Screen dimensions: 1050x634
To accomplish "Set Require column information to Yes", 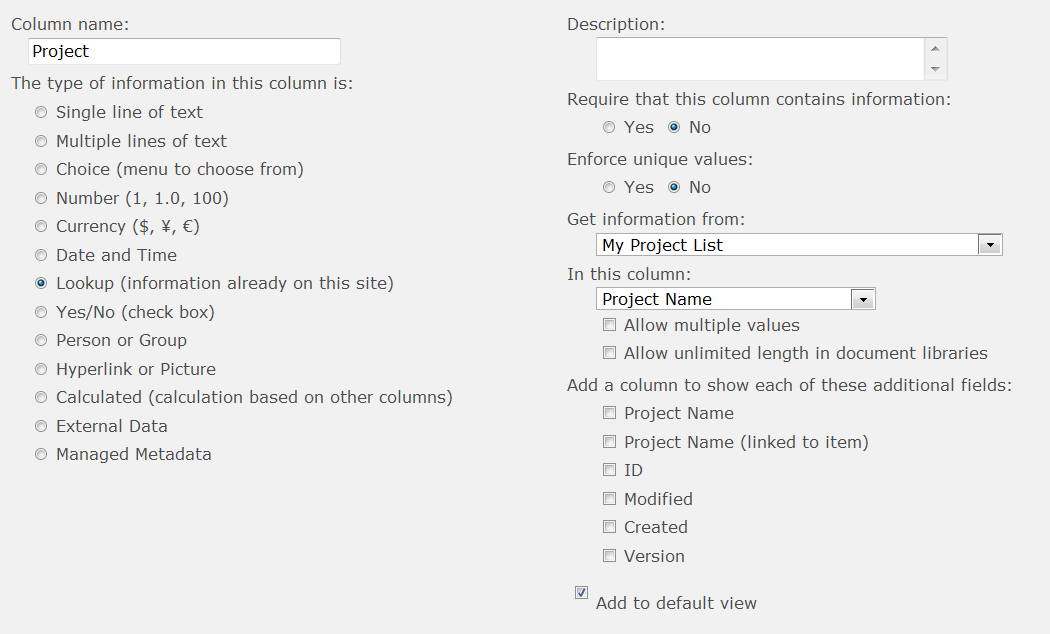I will click(x=609, y=128).
